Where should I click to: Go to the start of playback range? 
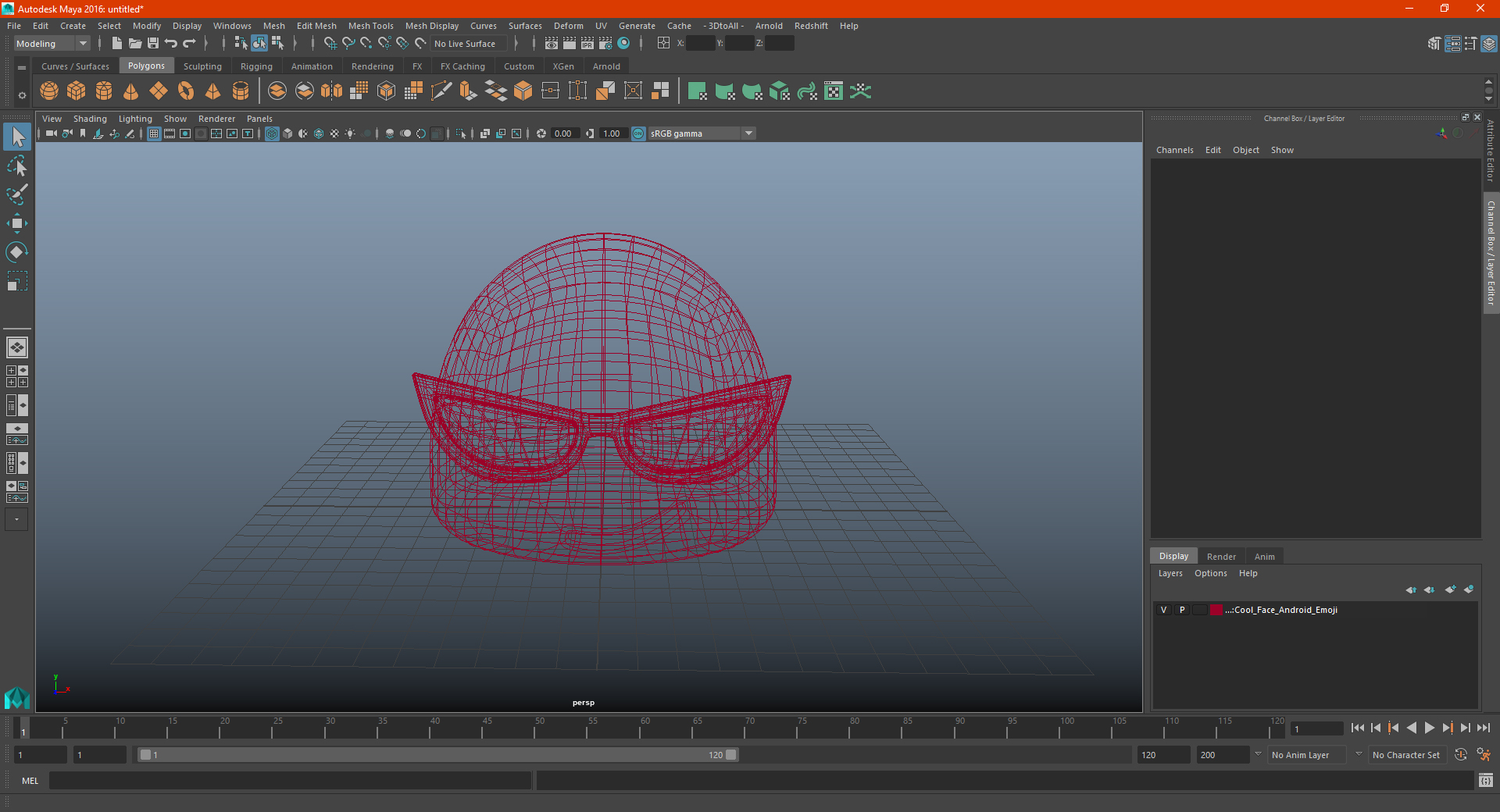coord(1358,728)
